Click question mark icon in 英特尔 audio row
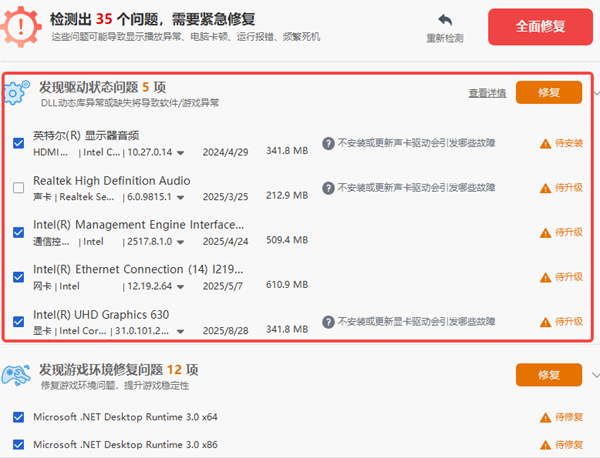 327,143
